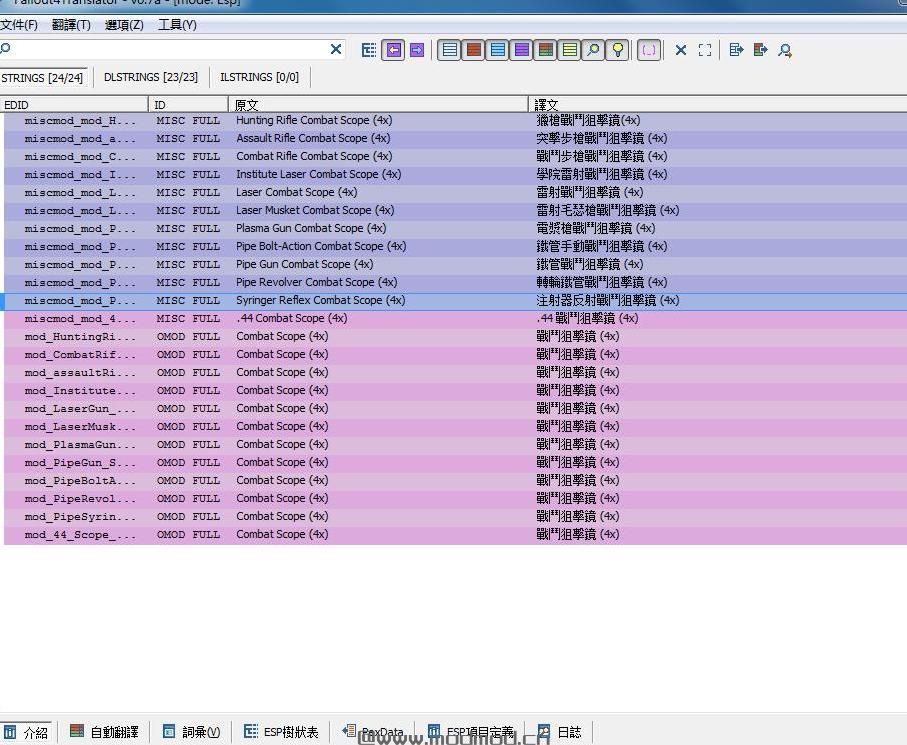Toggle the yellow rows filter button
This screenshot has height=745, width=907.
[570, 50]
